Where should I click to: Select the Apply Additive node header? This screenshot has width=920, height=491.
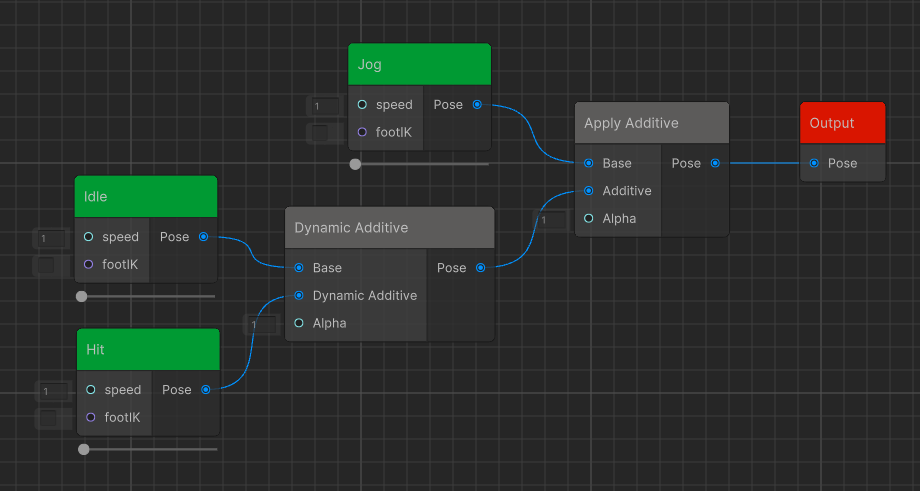[x=652, y=123]
